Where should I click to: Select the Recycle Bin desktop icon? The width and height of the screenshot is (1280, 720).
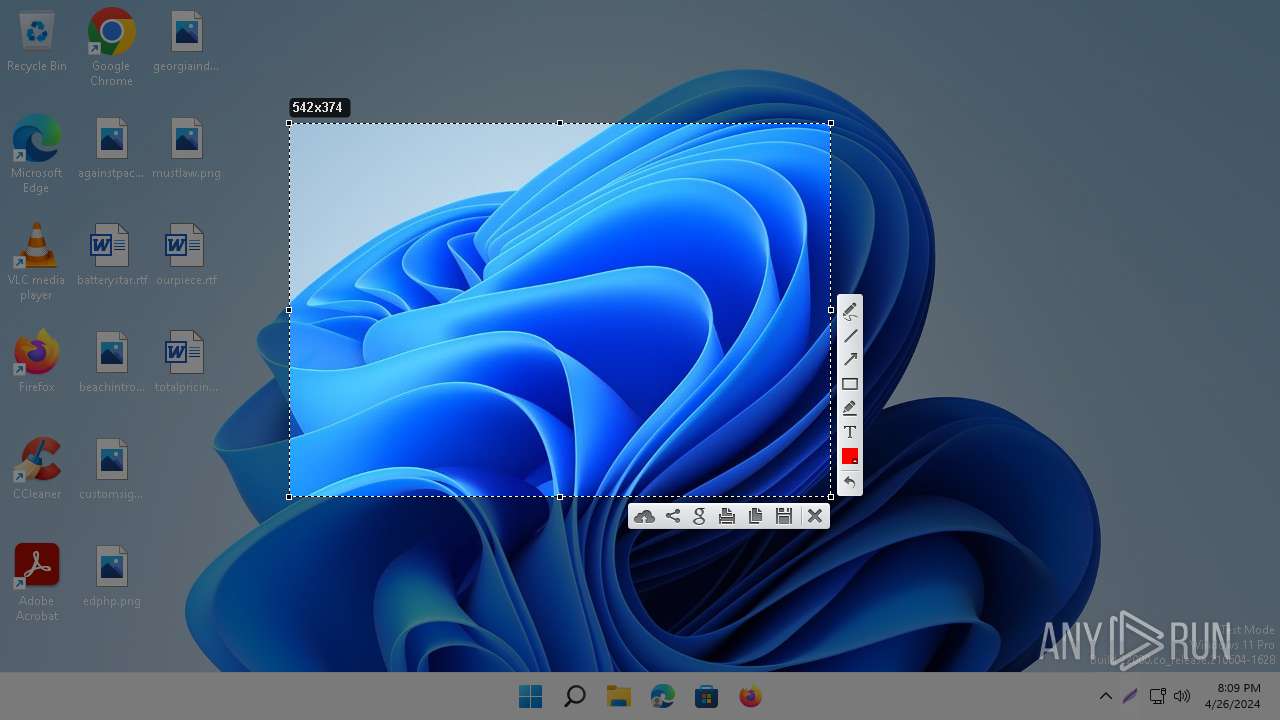[37, 42]
